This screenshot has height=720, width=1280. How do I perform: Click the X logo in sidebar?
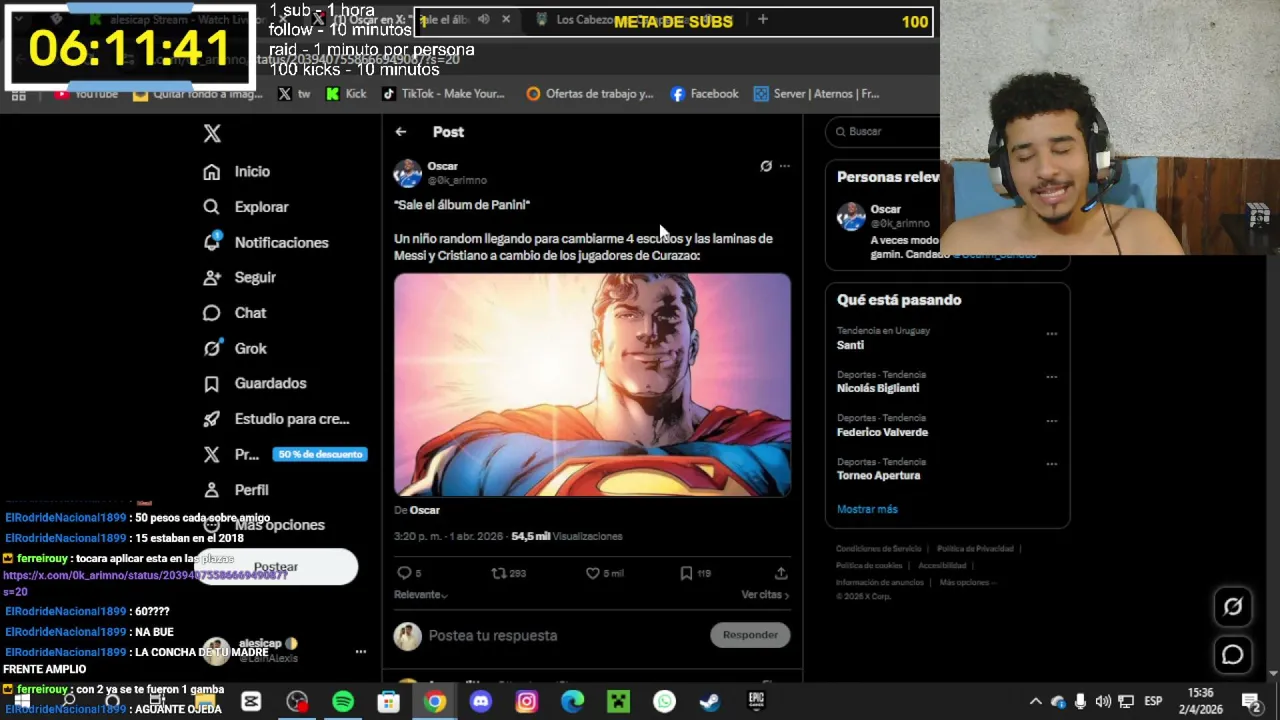pos(212,133)
